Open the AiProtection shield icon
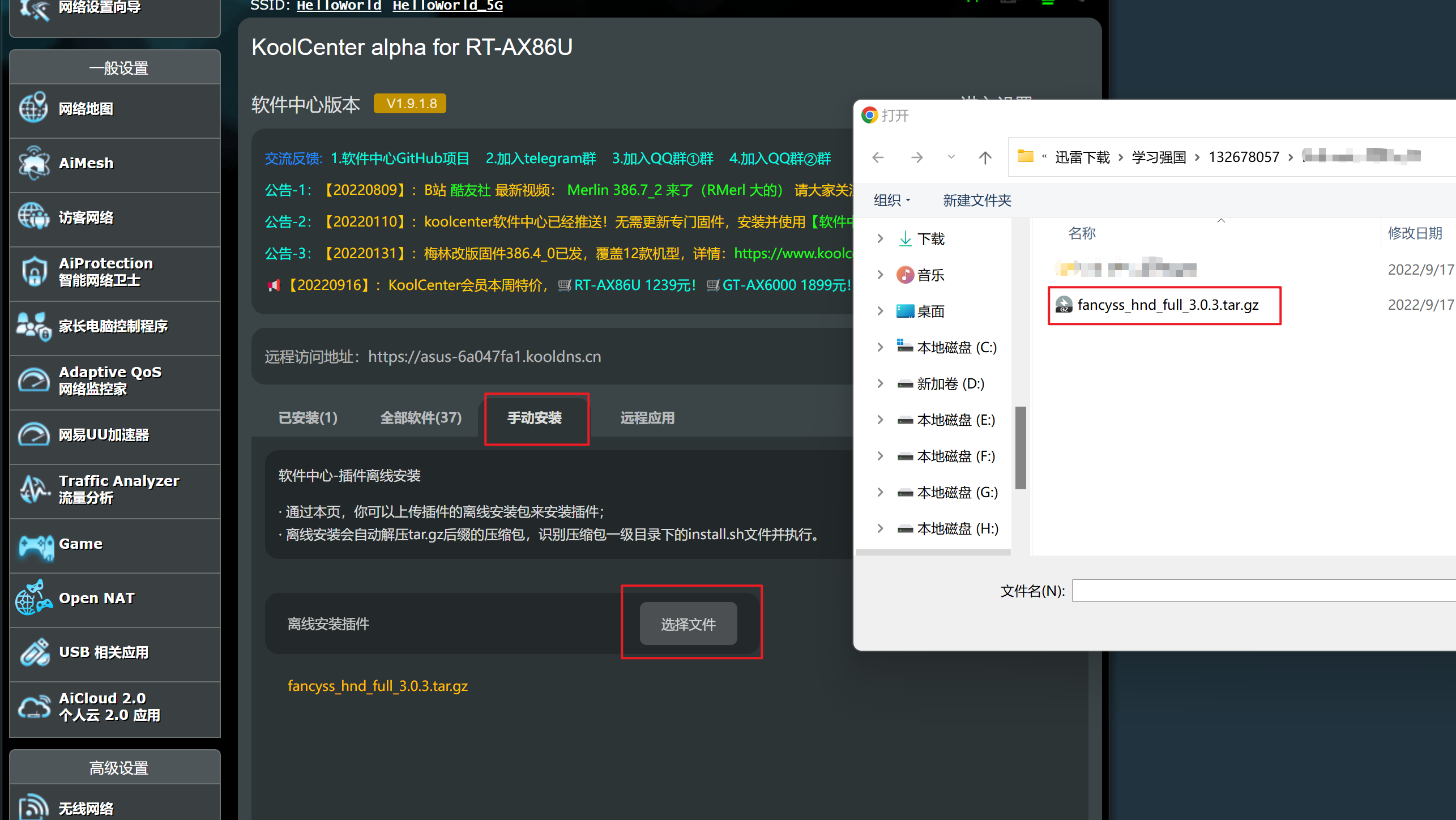The width and height of the screenshot is (1456, 820). [x=34, y=271]
